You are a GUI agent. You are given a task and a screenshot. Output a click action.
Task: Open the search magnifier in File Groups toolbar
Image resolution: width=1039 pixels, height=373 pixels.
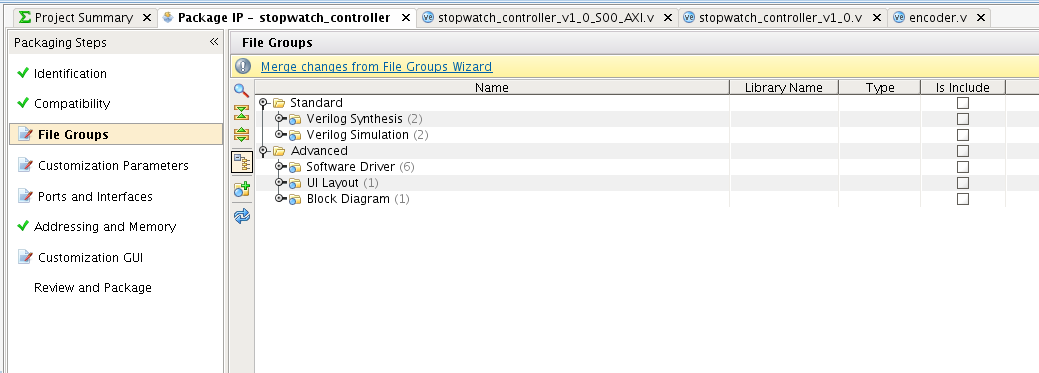(242, 91)
